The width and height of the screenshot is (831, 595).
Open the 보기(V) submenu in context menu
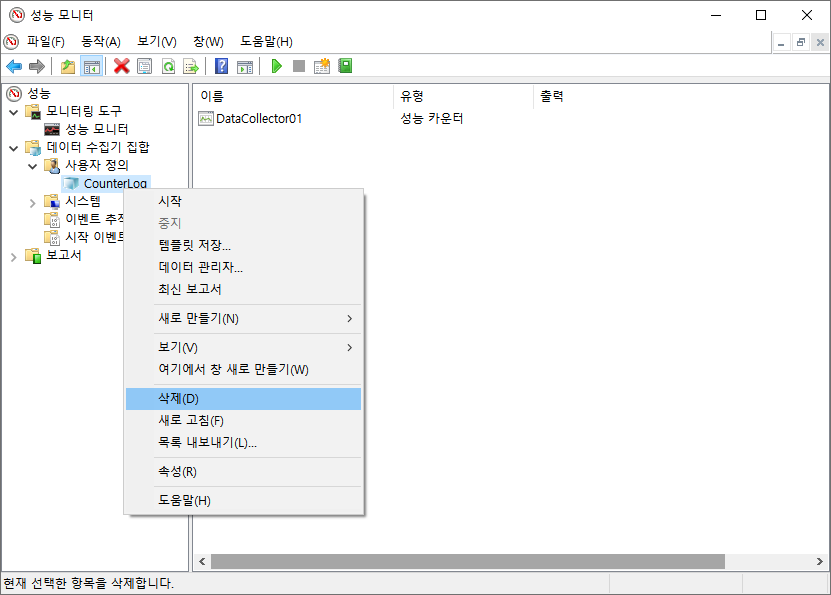coord(244,348)
